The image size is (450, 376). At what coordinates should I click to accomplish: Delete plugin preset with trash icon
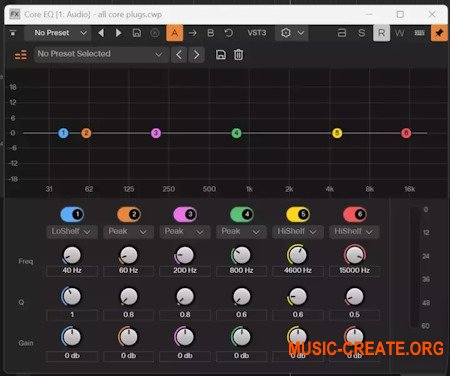tap(238, 54)
